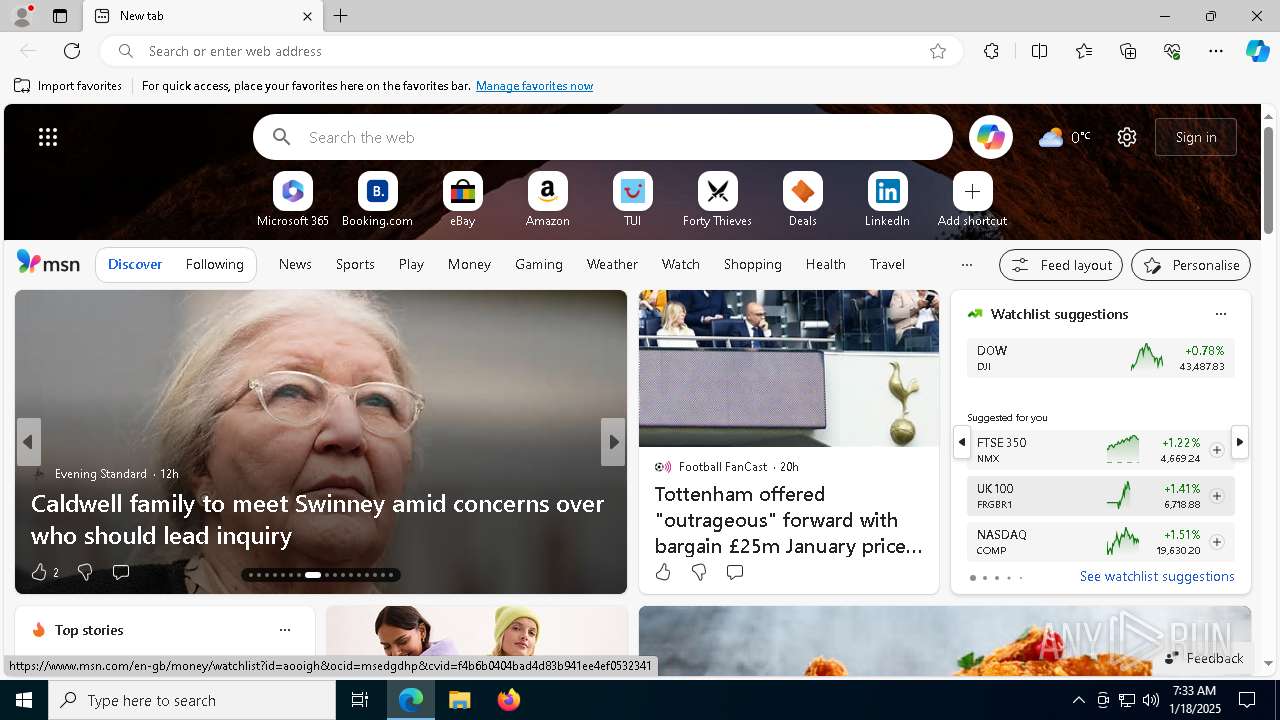Toggle Split screen in the toolbar
Viewport: 1280px width, 720px height.
pos(1039,51)
